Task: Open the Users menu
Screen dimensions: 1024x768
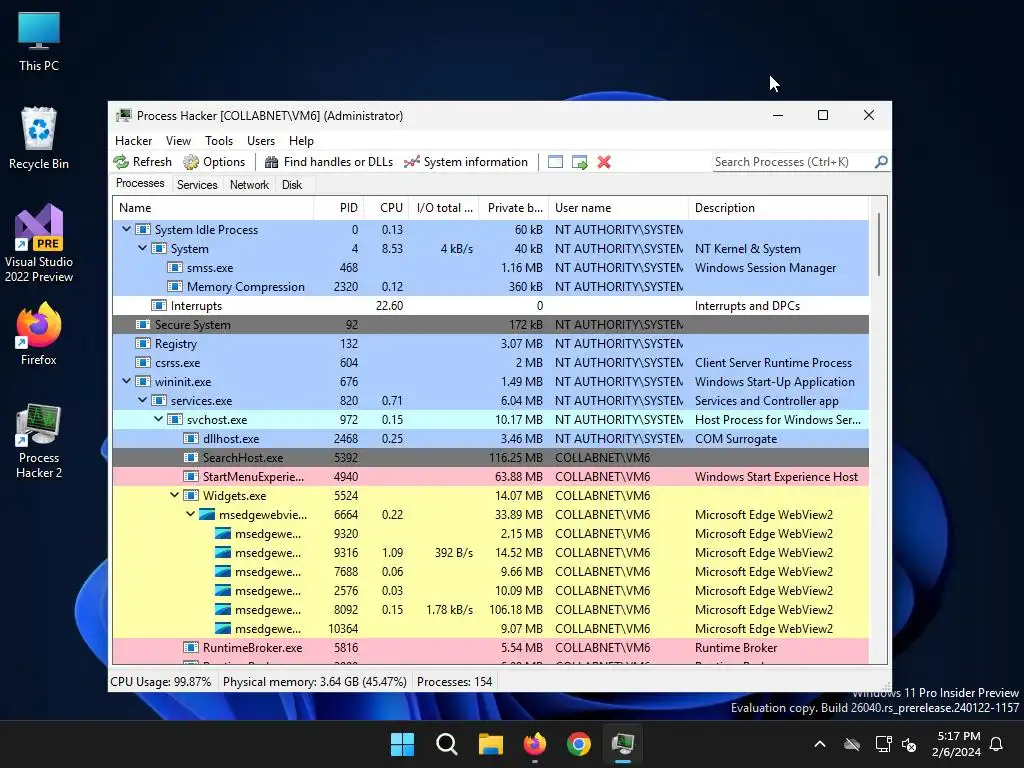Action: [261, 140]
